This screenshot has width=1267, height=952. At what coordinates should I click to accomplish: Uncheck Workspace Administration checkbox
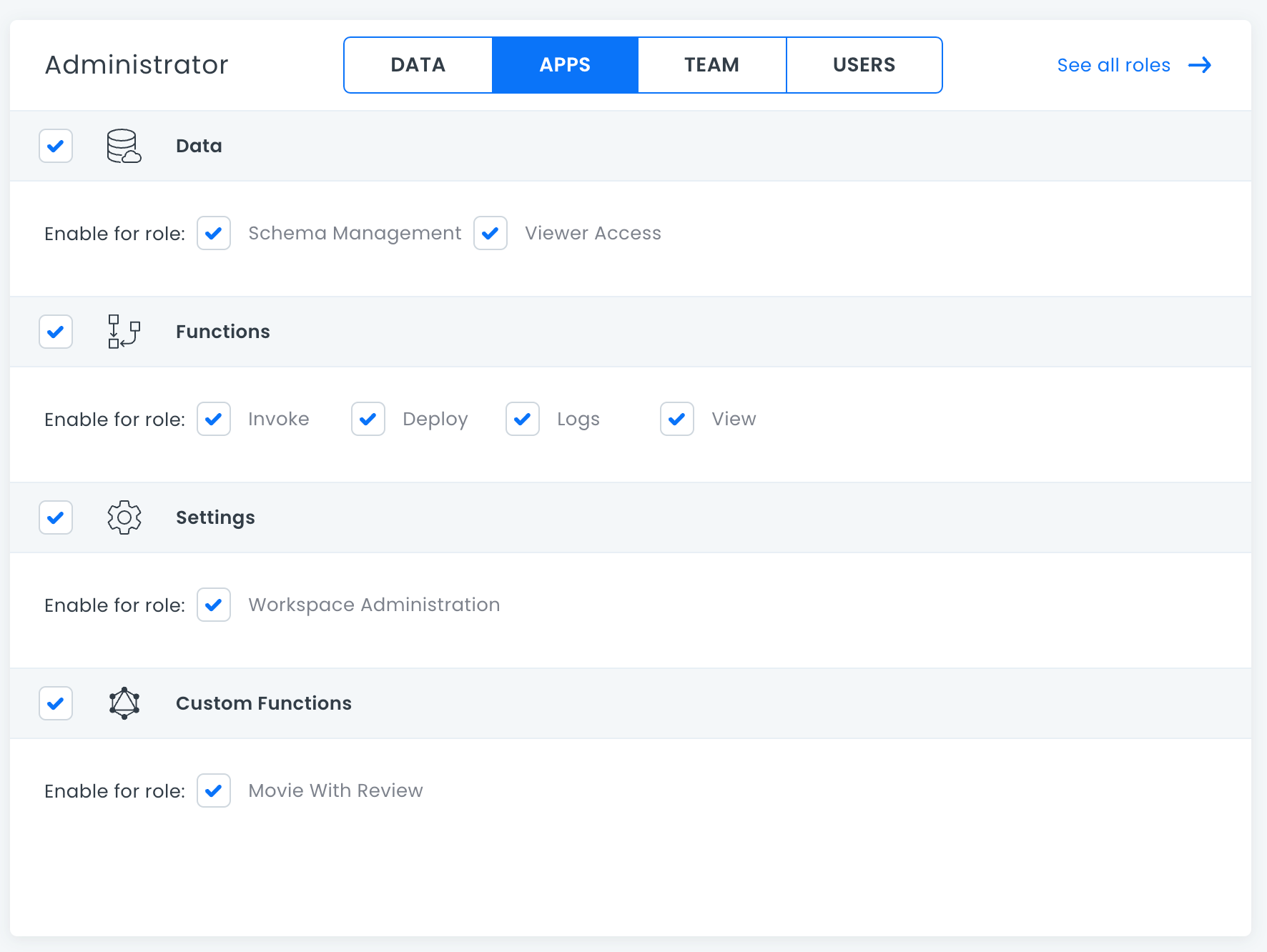tap(214, 605)
